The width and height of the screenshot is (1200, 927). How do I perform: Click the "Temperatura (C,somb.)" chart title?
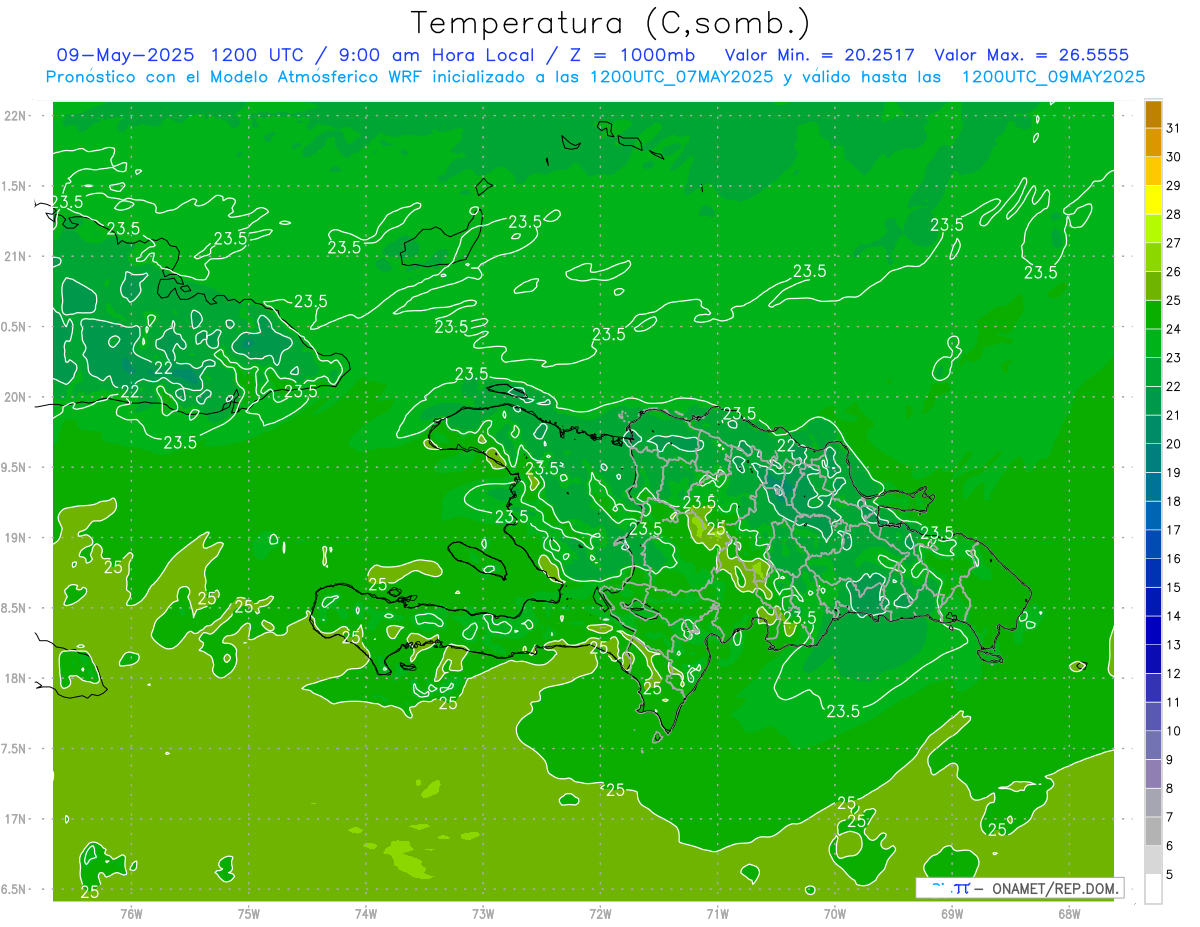point(611,22)
